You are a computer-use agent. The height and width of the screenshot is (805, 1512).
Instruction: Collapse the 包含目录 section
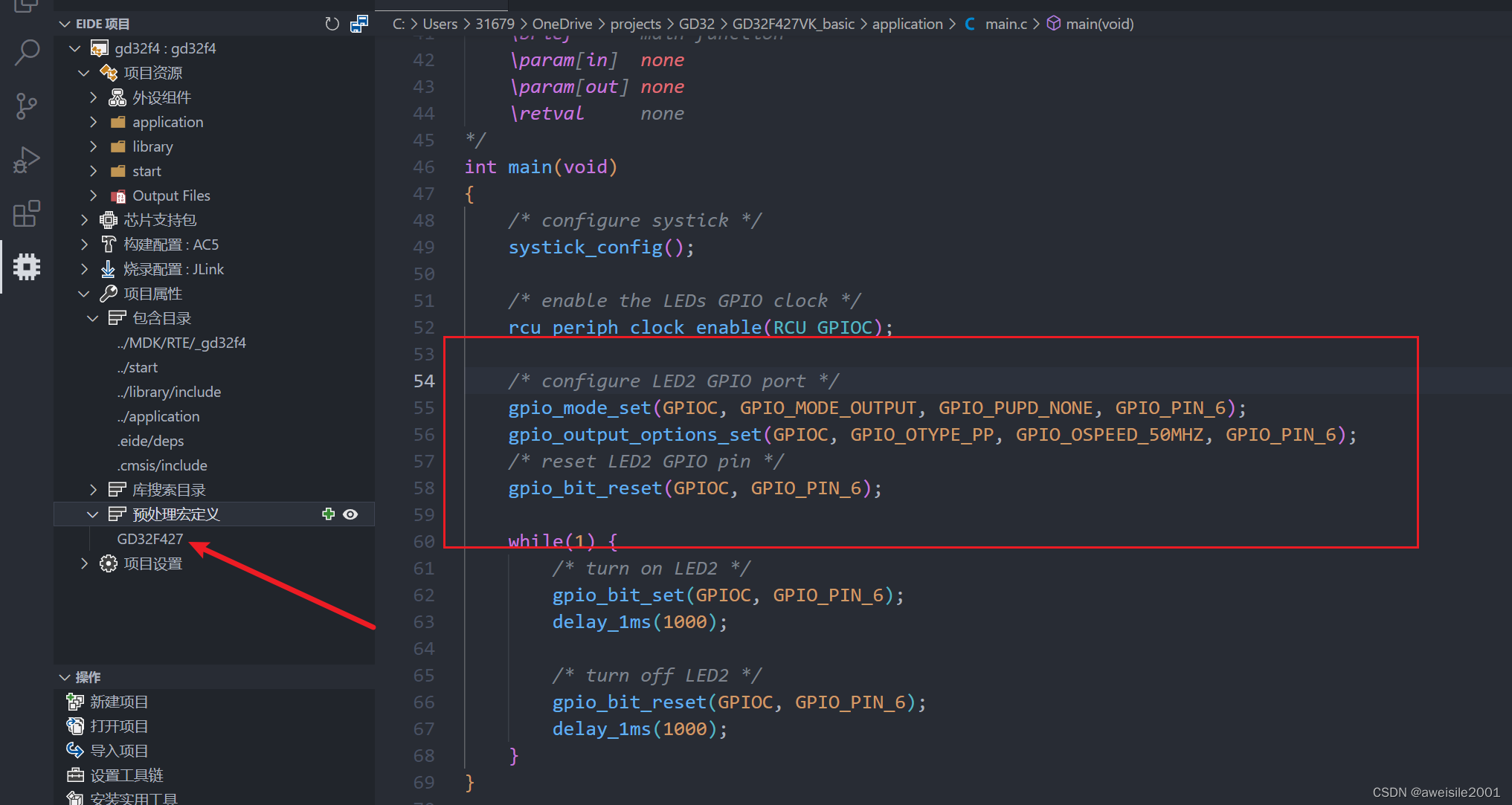[x=92, y=317]
